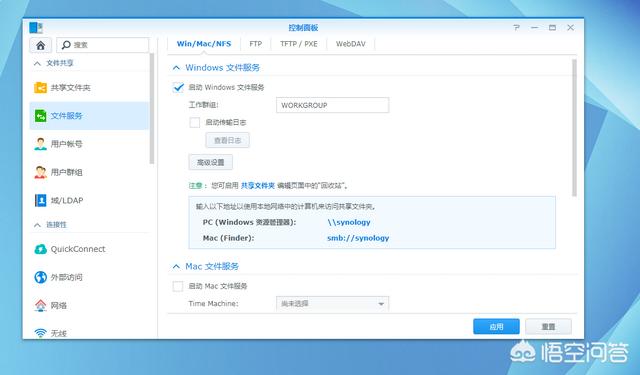Click Mac (Finder) label

[x=229, y=238]
